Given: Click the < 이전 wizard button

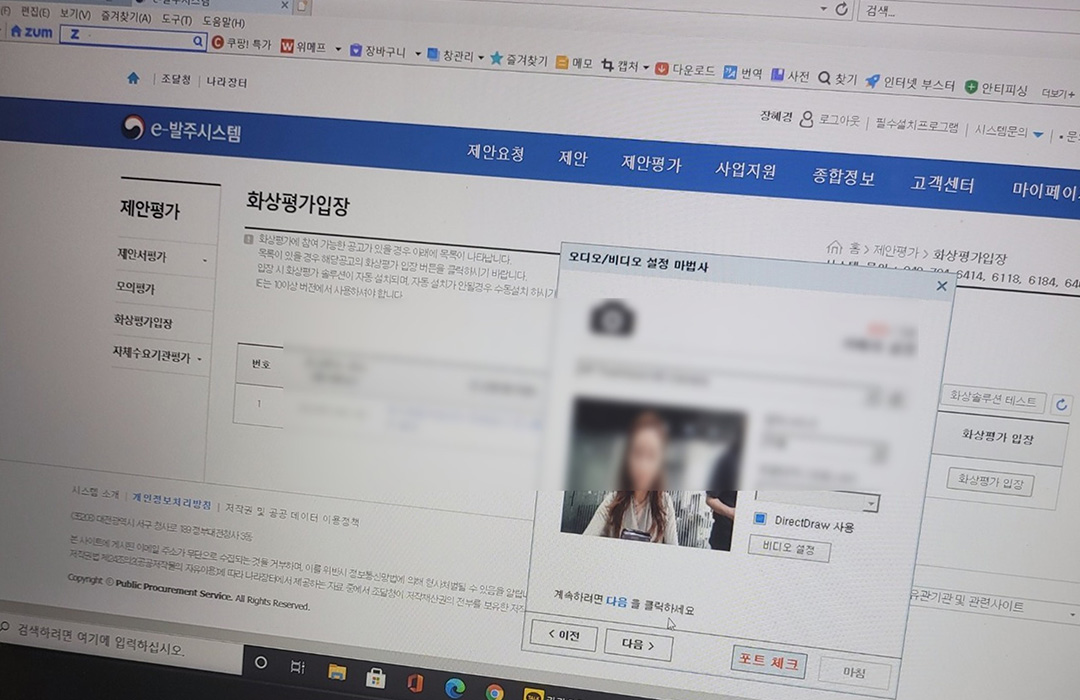Looking at the screenshot, I should (563, 635).
